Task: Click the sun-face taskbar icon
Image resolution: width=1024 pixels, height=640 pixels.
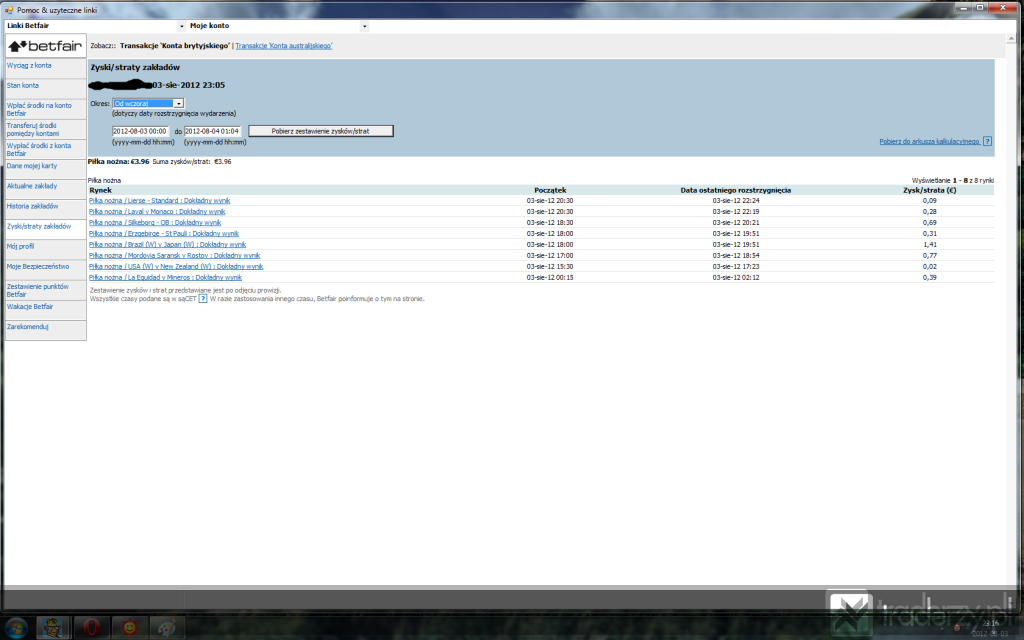Action: [x=129, y=628]
